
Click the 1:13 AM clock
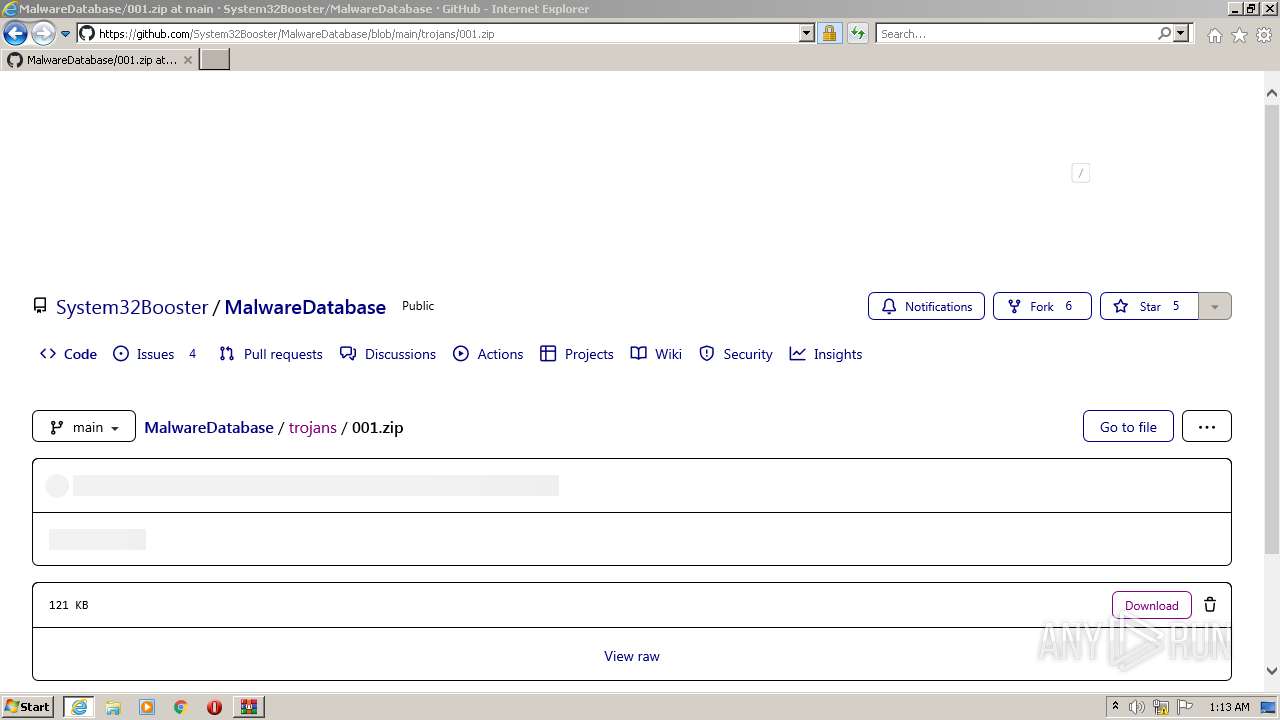pos(1229,707)
